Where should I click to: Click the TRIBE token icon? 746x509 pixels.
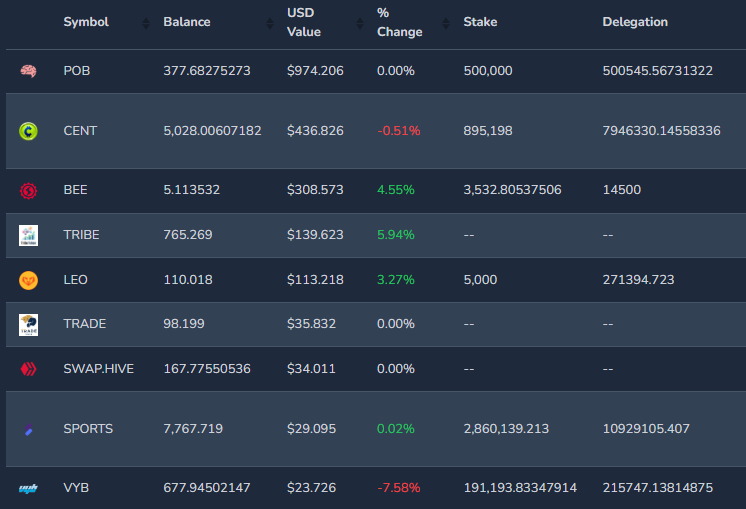29,235
